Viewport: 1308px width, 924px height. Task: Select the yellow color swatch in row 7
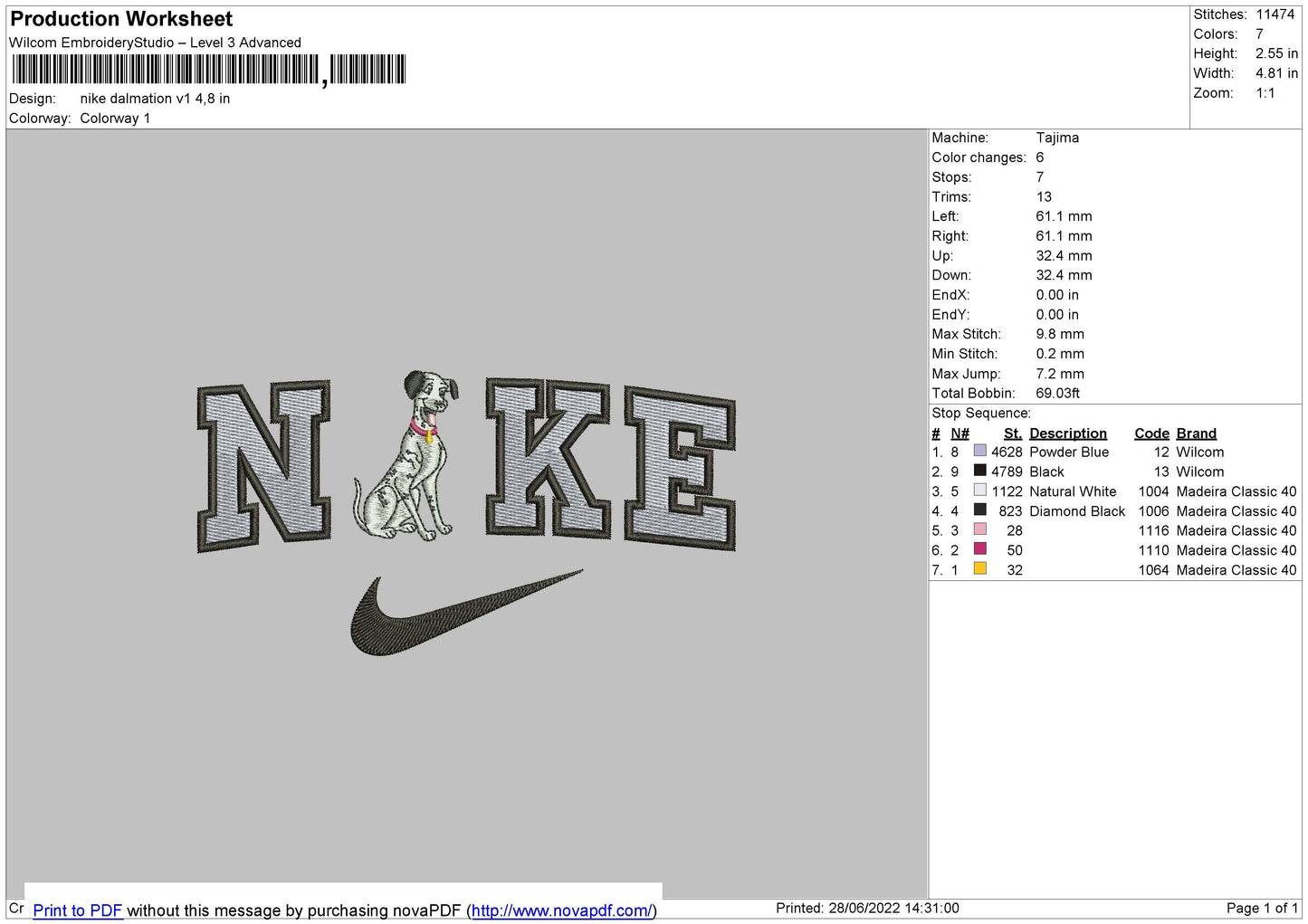[x=979, y=569]
